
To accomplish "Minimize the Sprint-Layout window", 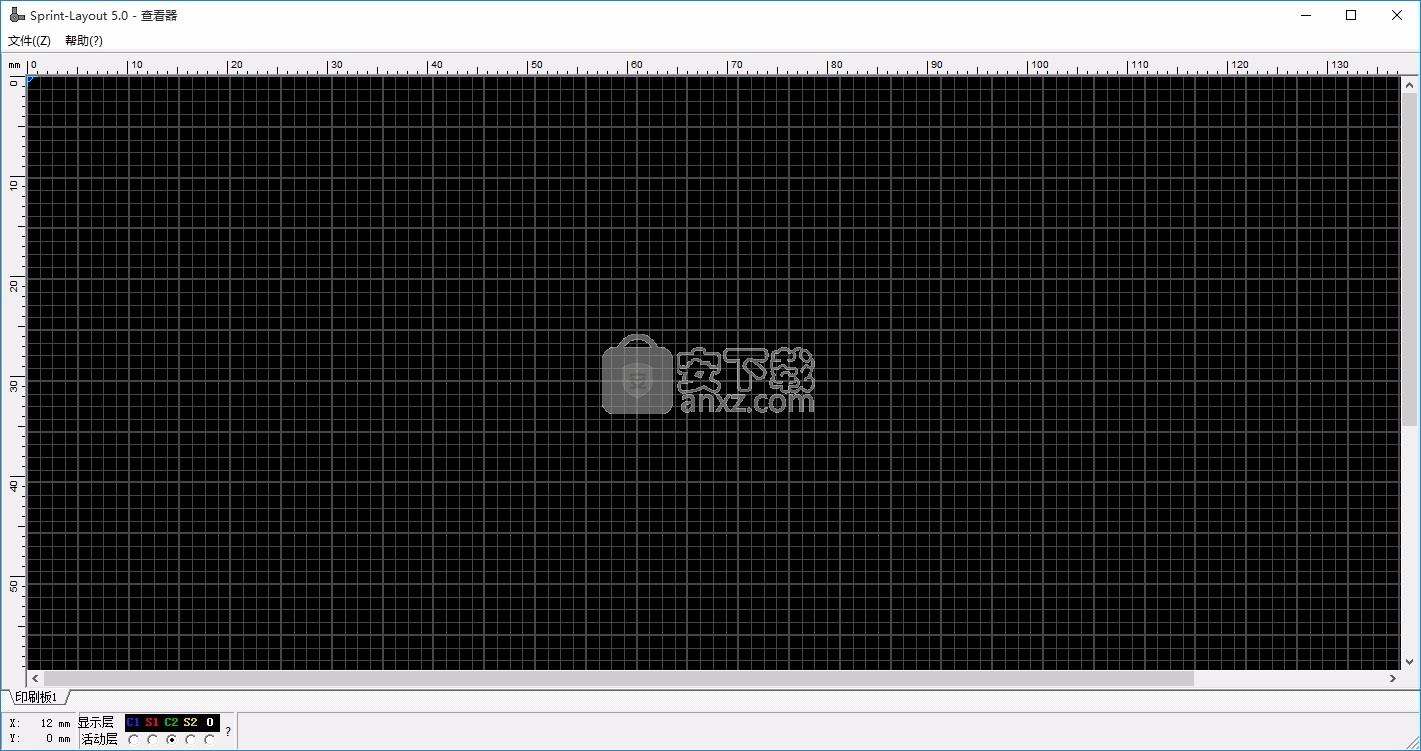I will [1306, 15].
